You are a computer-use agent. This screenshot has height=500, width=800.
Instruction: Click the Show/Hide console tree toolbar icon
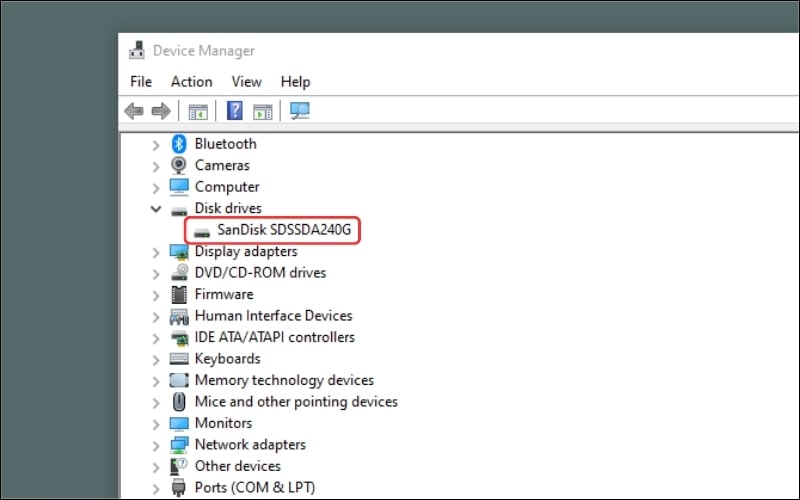tap(198, 111)
